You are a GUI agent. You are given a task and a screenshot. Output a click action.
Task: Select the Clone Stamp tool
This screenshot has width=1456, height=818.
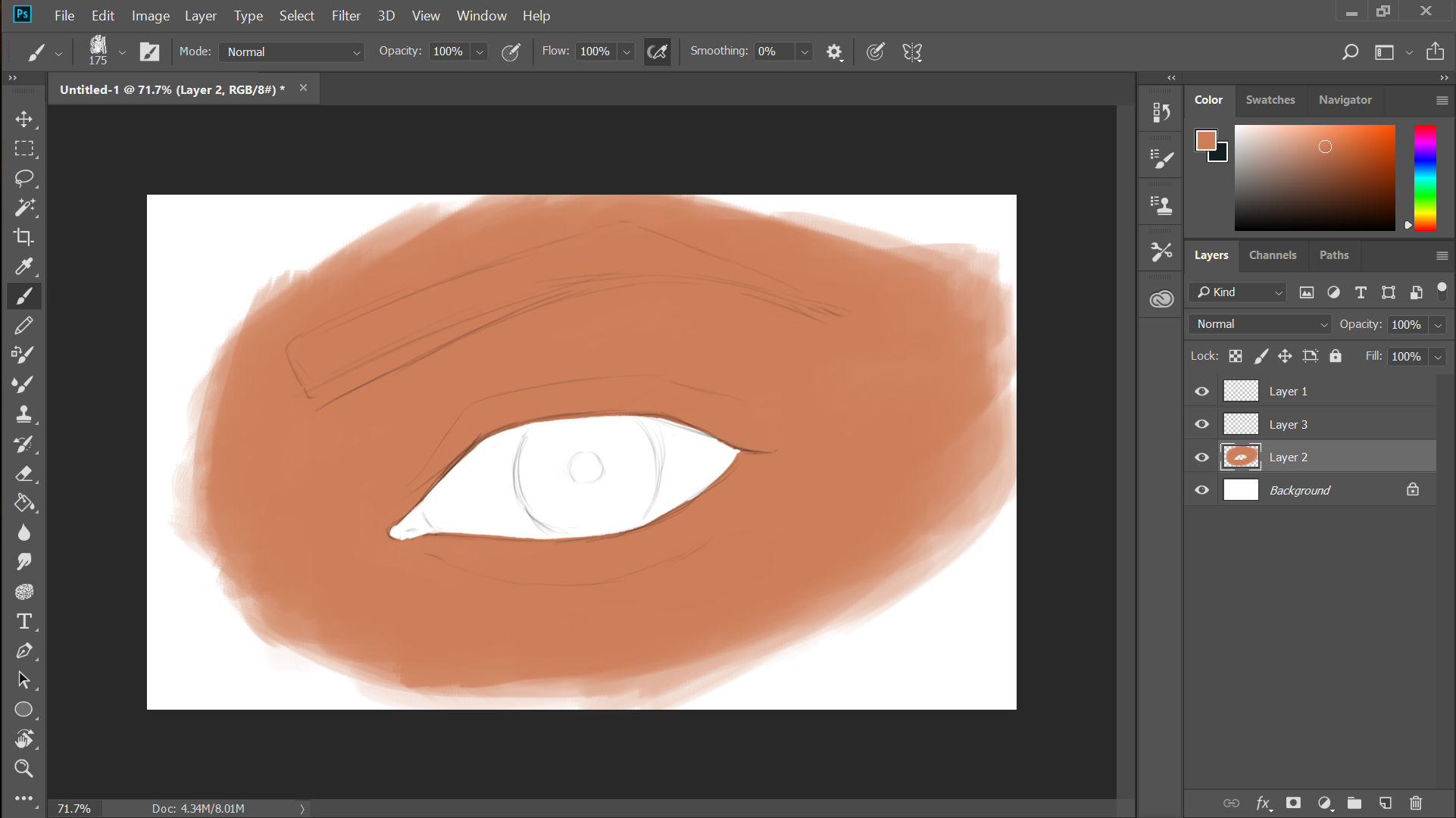tap(23, 414)
